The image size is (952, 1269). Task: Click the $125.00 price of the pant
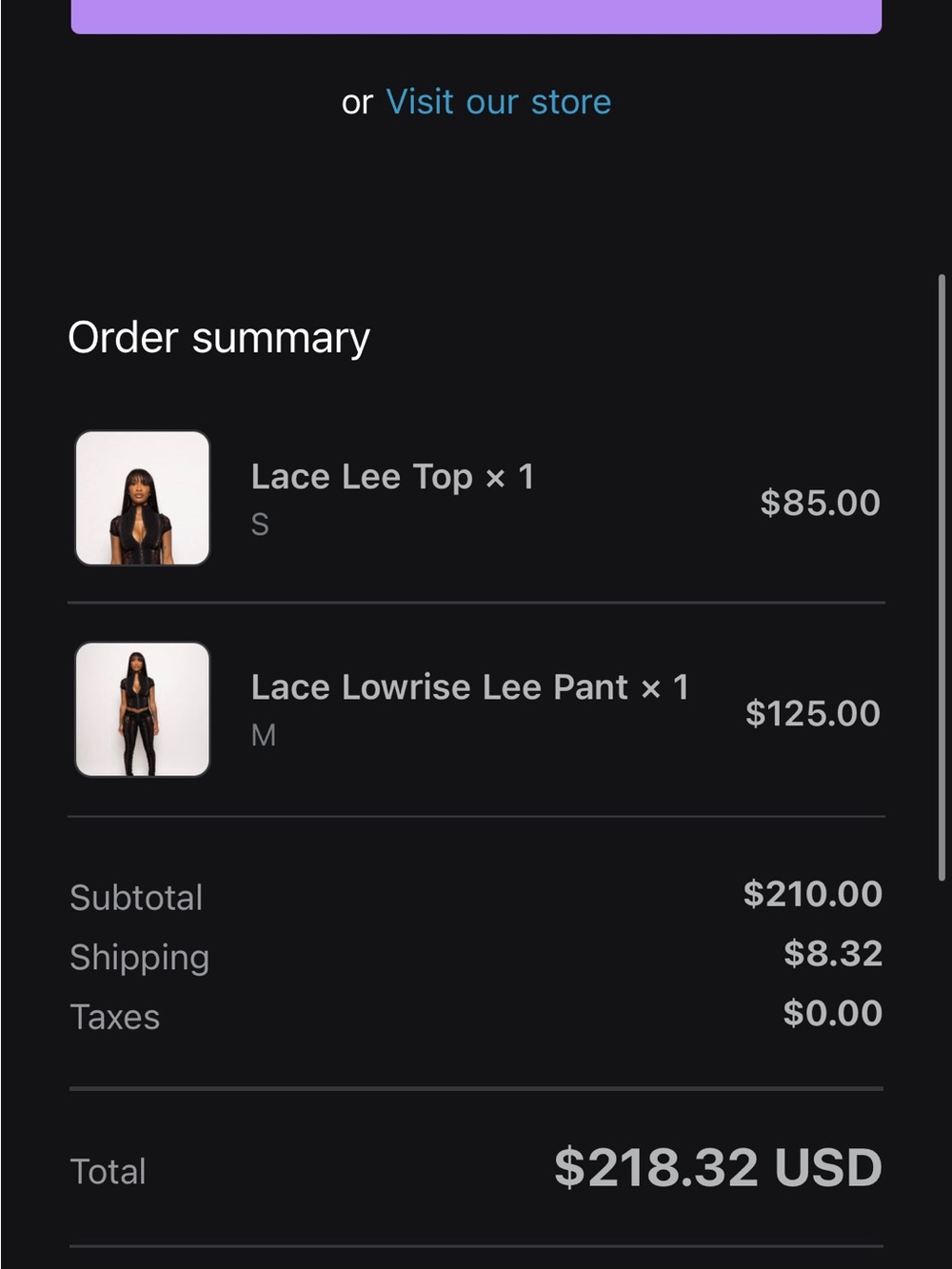pos(813,713)
